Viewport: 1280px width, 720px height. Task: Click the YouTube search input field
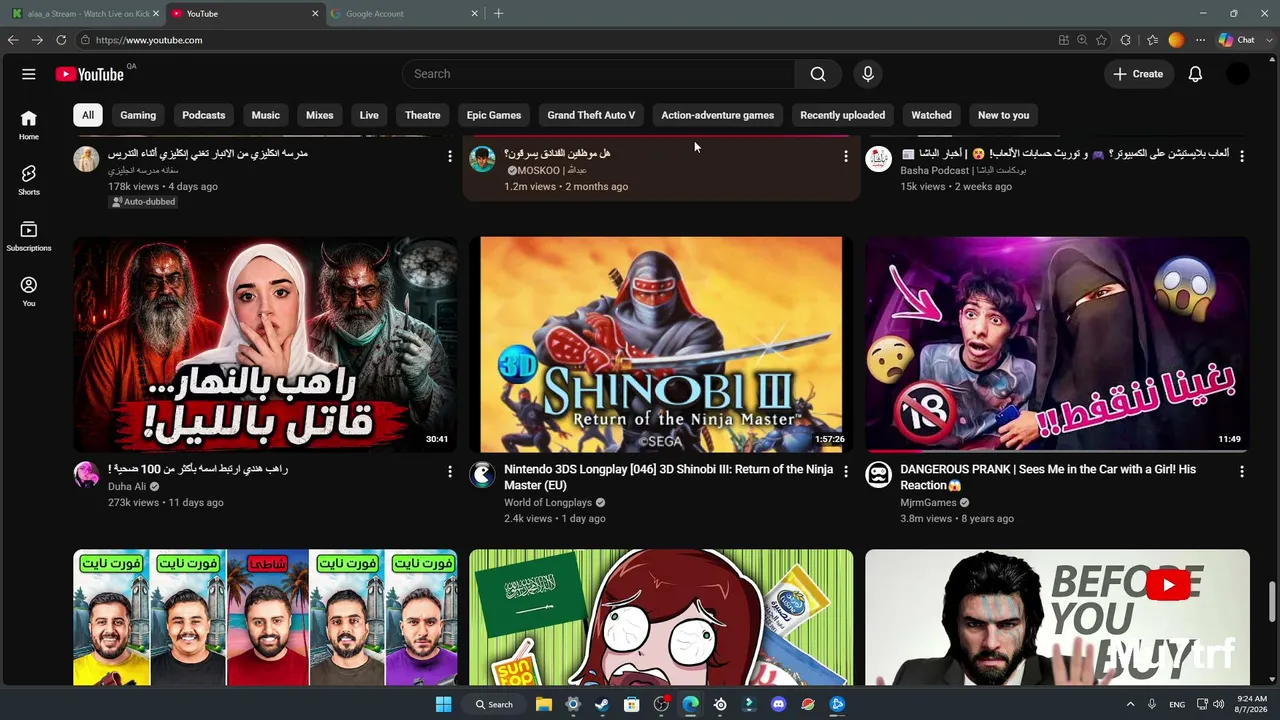click(x=599, y=74)
